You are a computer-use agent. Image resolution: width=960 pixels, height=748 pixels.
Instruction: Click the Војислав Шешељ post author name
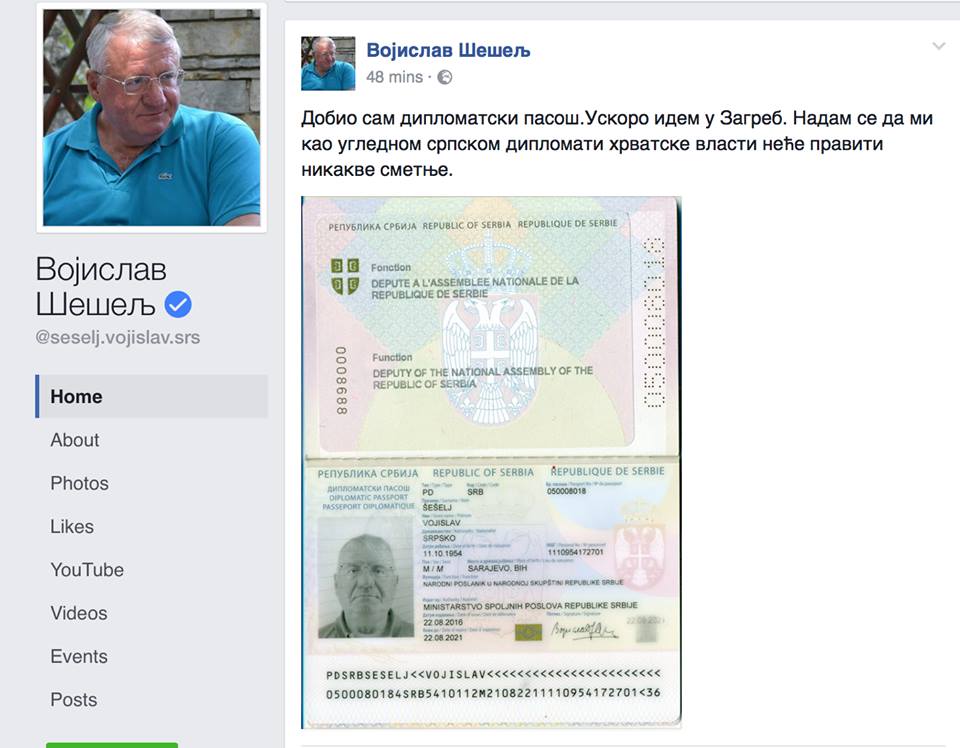[448, 50]
